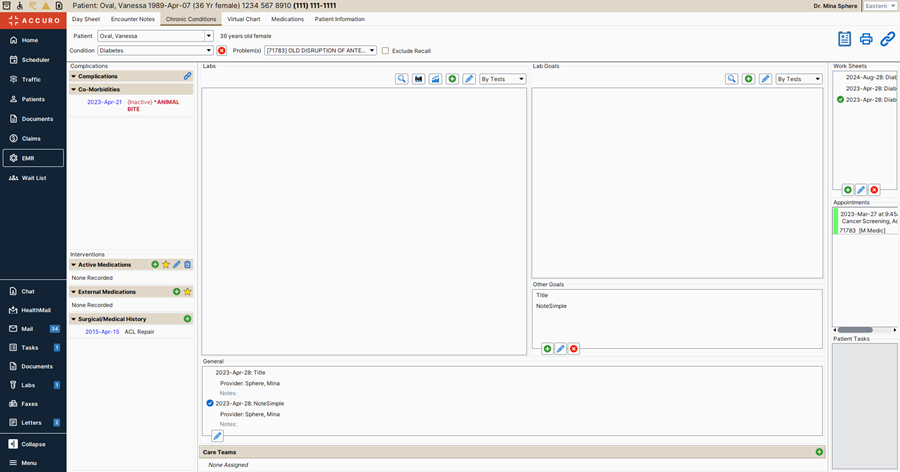Open the 2015-Apr-15 ACL Repair entry
The width and height of the screenshot is (900, 472).
tap(118, 331)
